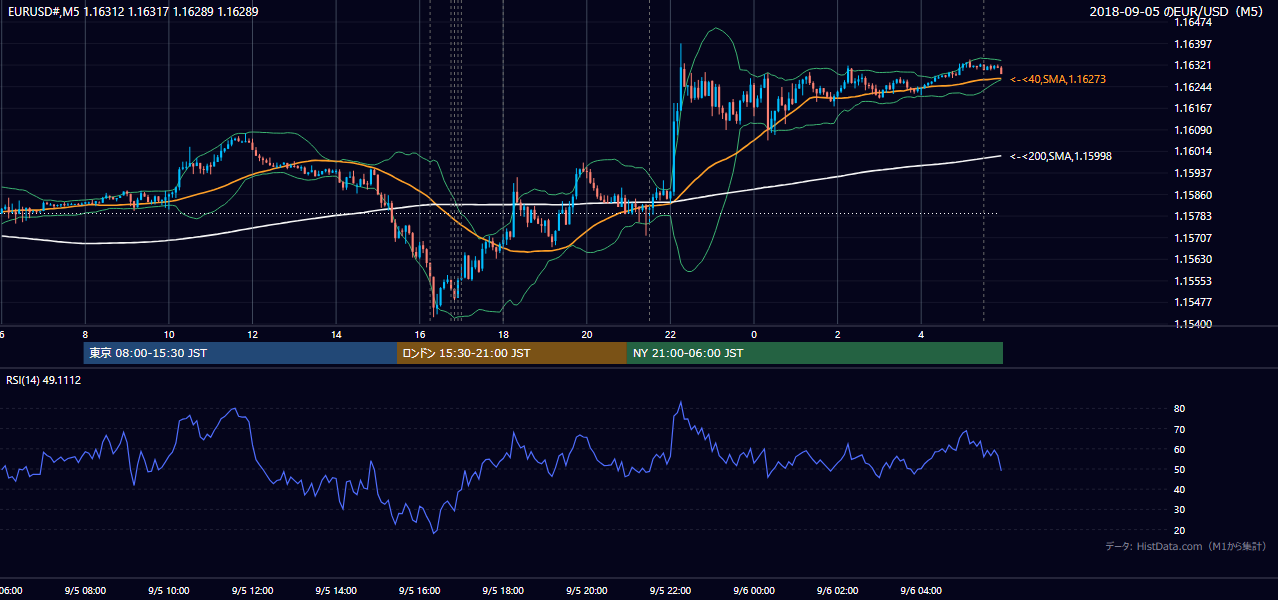Select the ロンドン 15:30-21:00 JST session bar
Viewport: 1278px width, 600px height.
[x=512, y=353]
